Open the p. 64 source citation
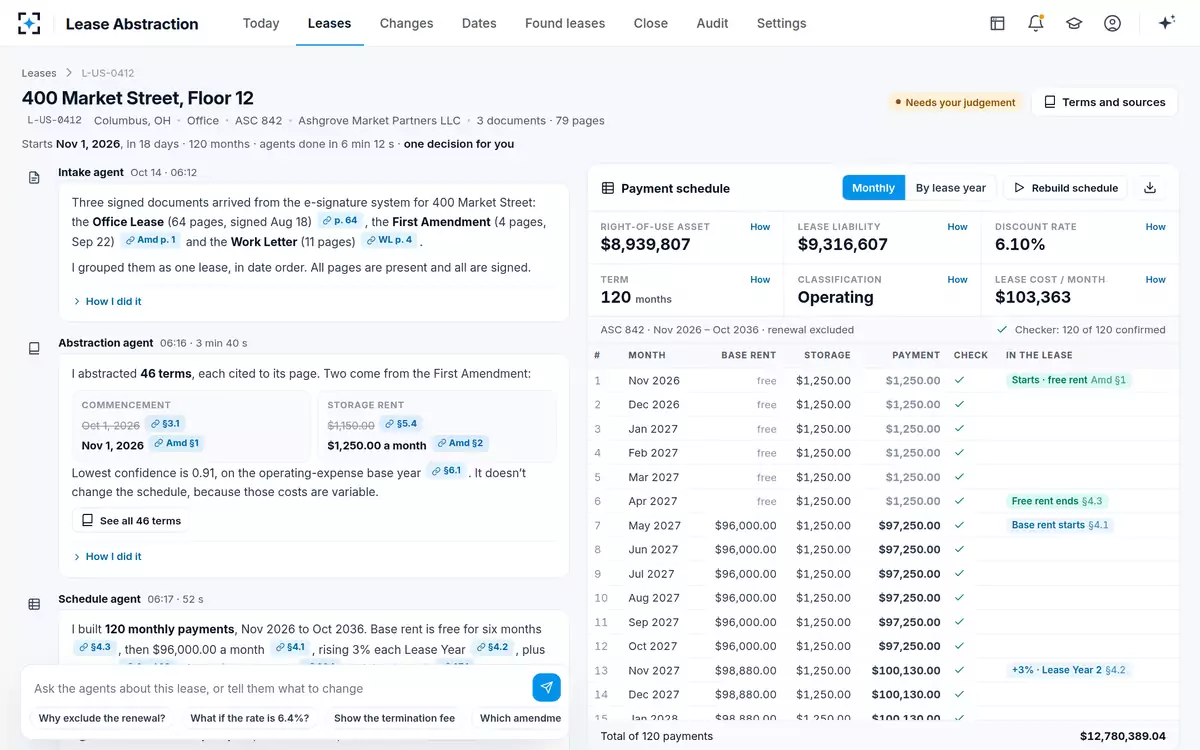Viewport: 1200px width, 750px height. click(x=340, y=221)
